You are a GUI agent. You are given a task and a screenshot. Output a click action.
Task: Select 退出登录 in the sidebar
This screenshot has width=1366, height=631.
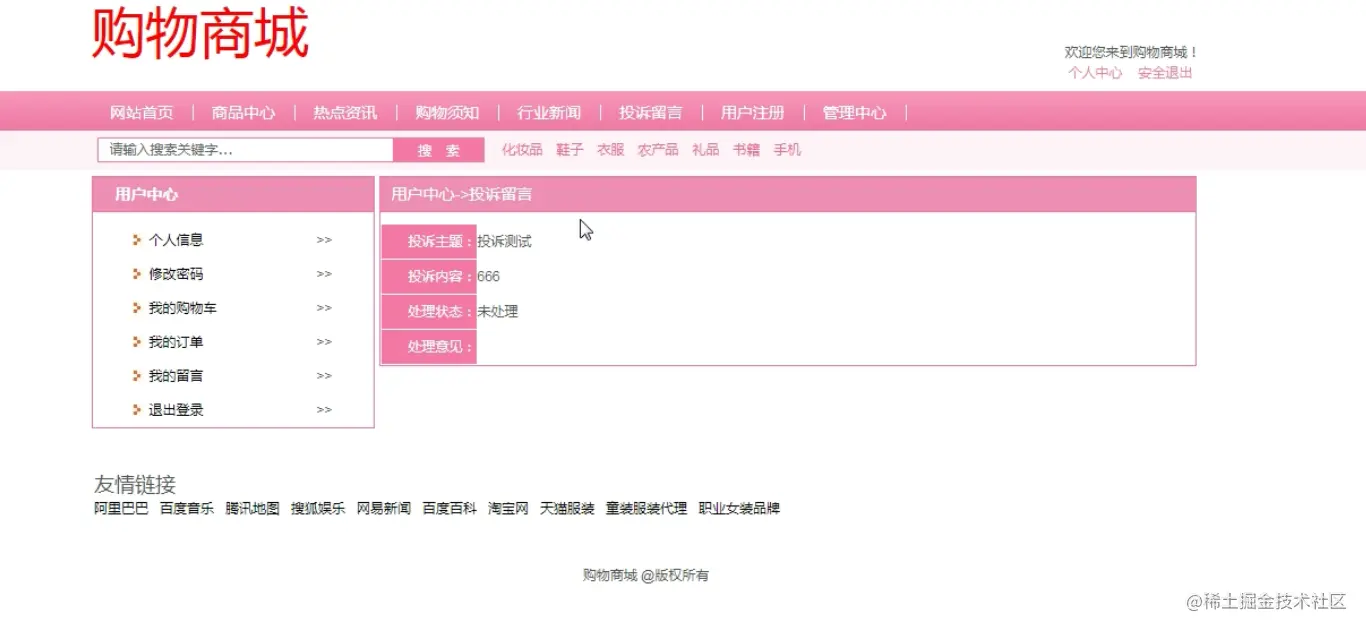[x=176, y=410]
